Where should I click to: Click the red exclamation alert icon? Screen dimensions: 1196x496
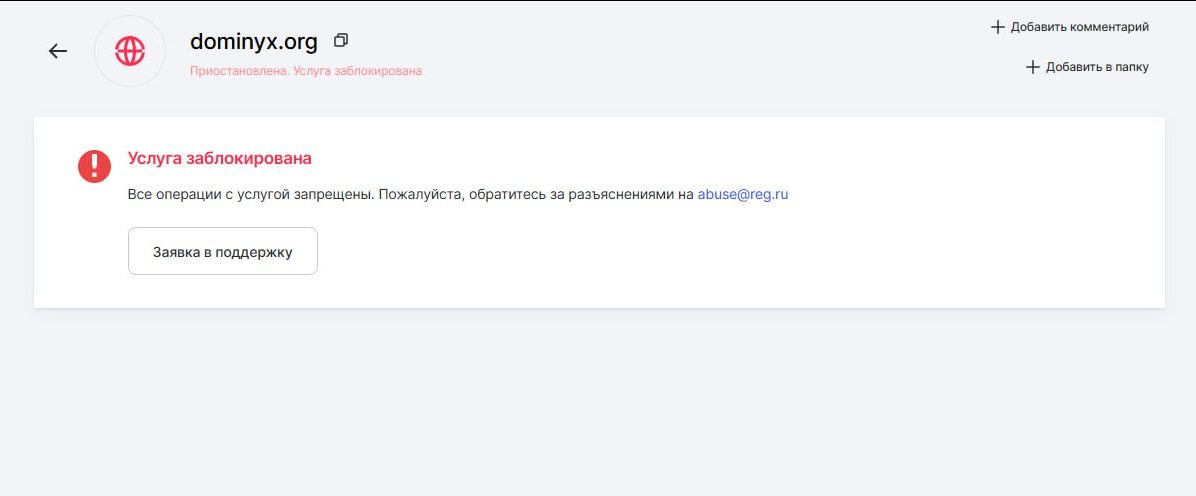click(94, 166)
